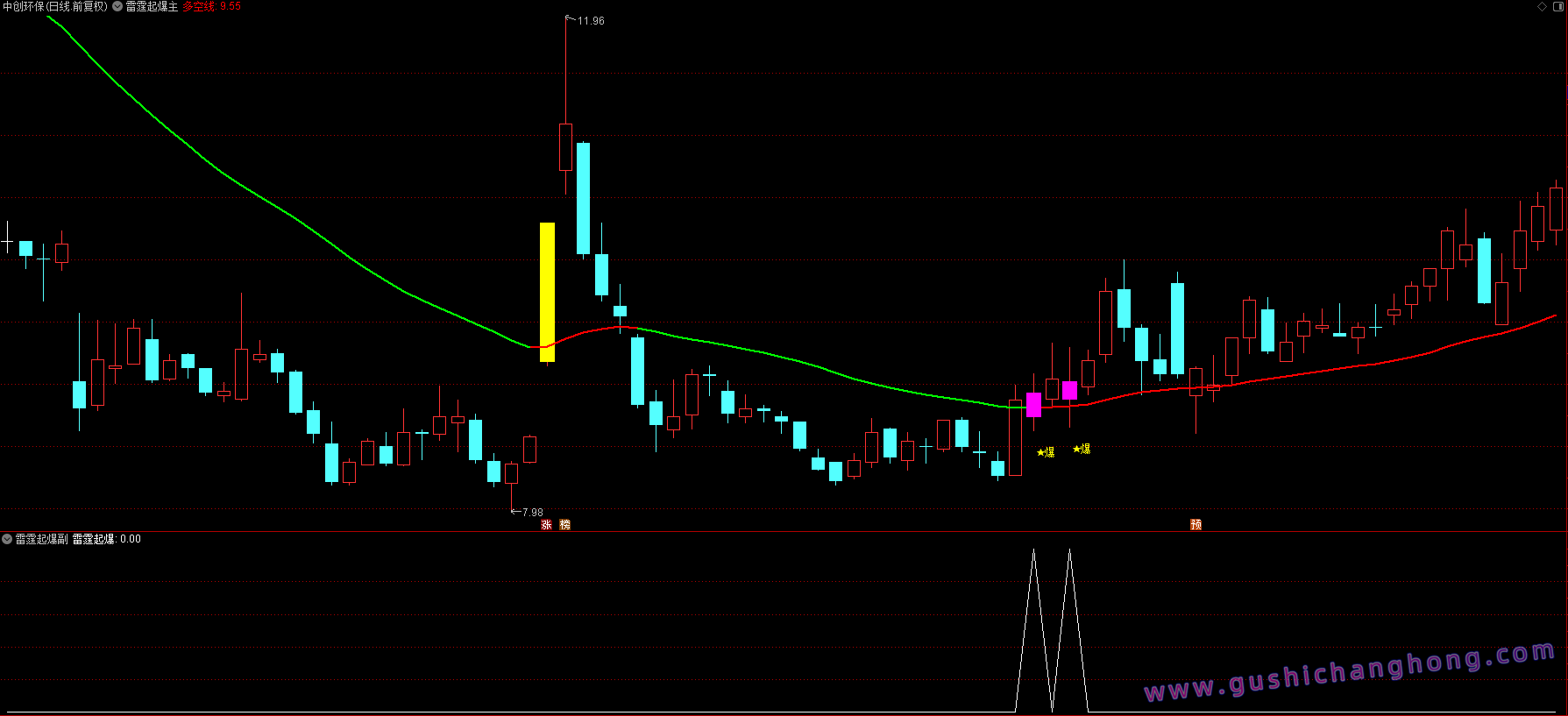Click the first magenta signal candle
The height and width of the screenshot is (716, 1568).
click(1033, 404)
